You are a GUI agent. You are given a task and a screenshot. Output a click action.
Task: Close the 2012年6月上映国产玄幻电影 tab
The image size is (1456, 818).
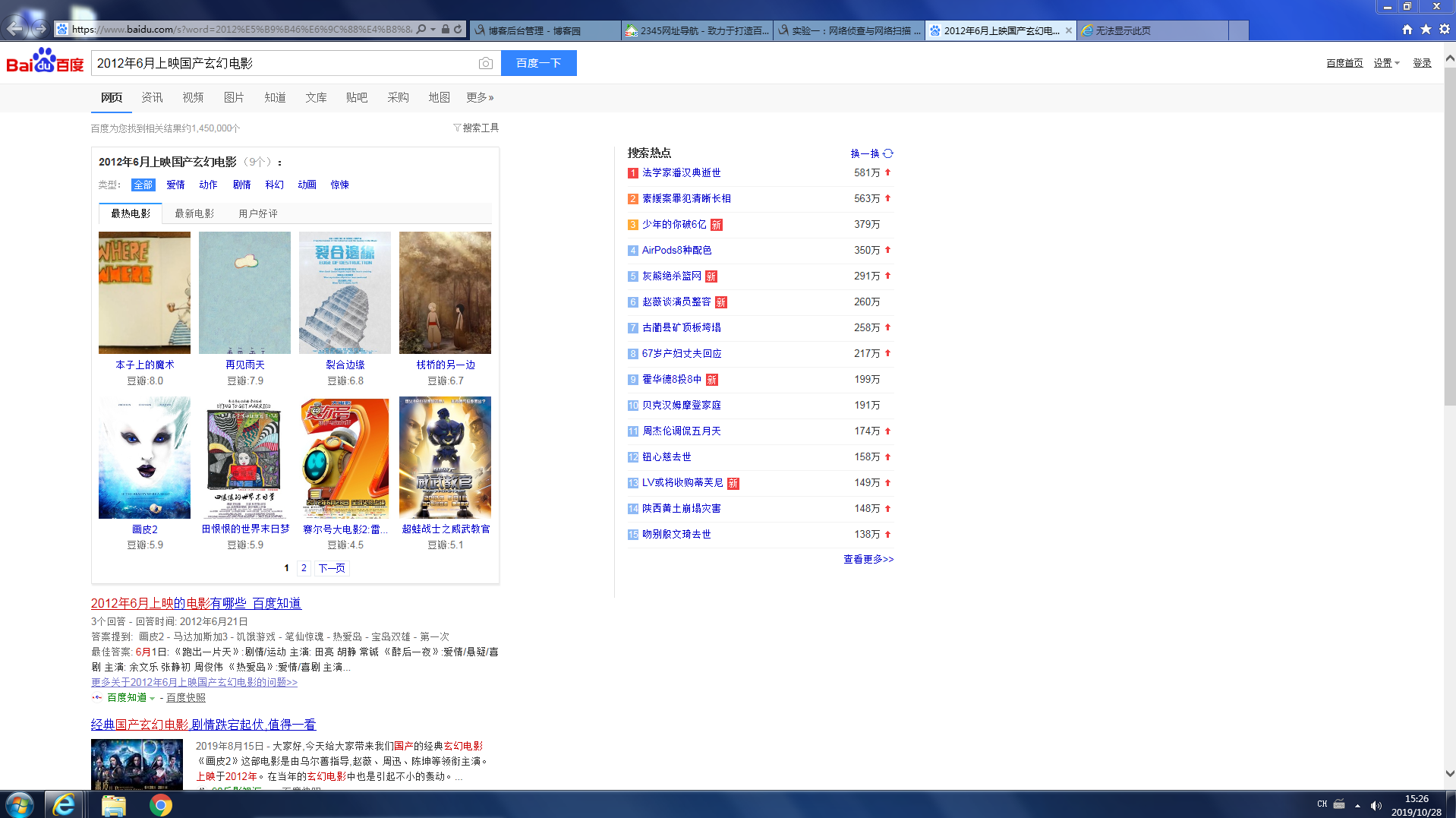(x=1069, y=30)
